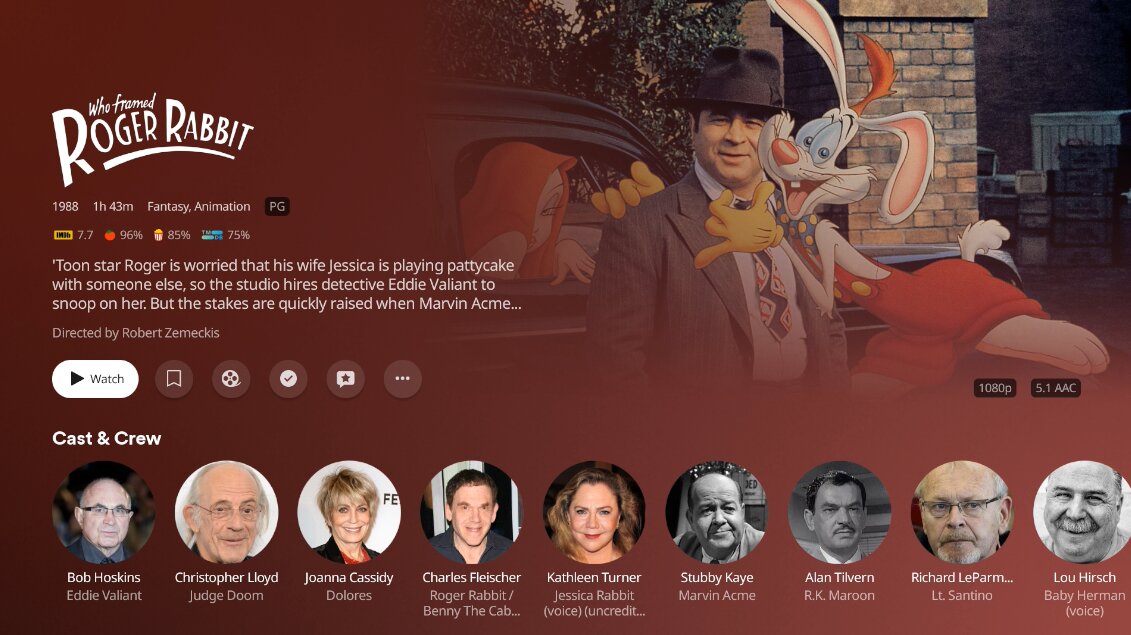Open Kathleen Turner cast profile

coord(594,512)
